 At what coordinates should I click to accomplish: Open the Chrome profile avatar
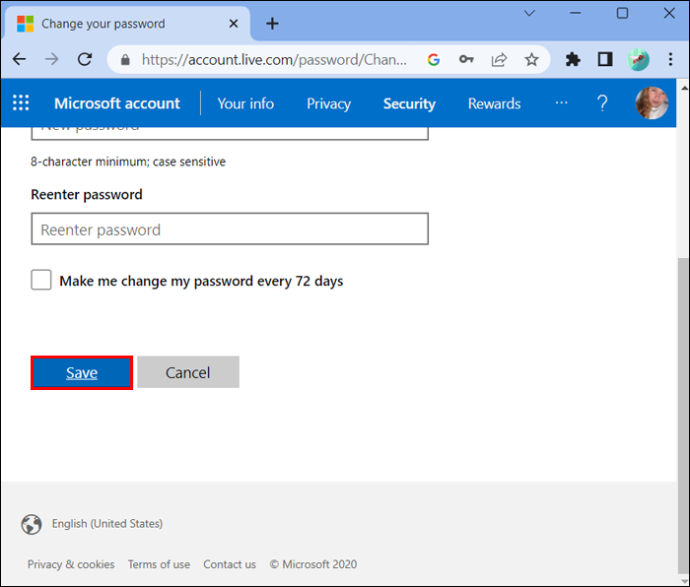coord(638,59)
